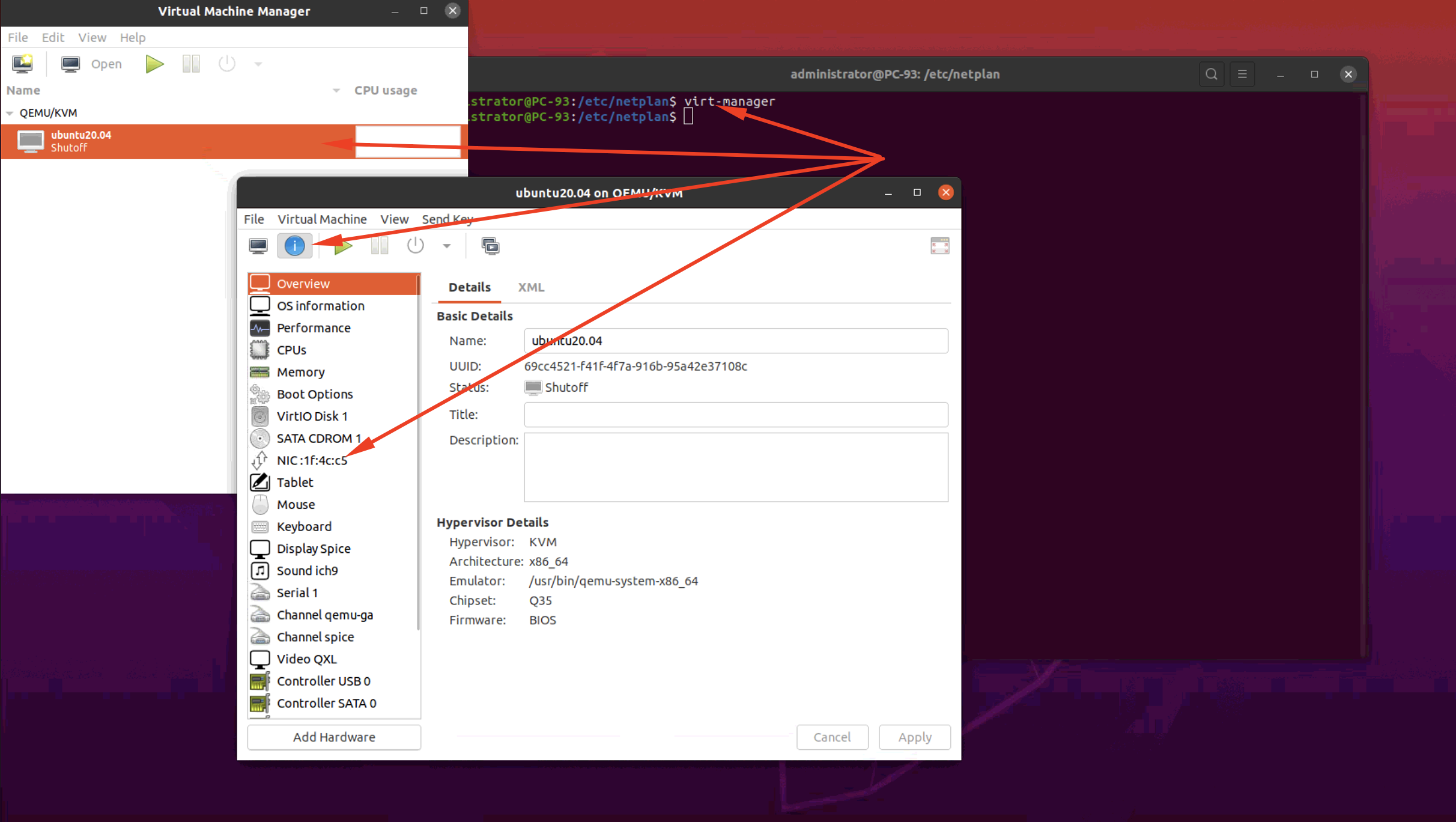Select Channel spice device
The width and height of the screenshot is (1456, 822).
point(333,638)
